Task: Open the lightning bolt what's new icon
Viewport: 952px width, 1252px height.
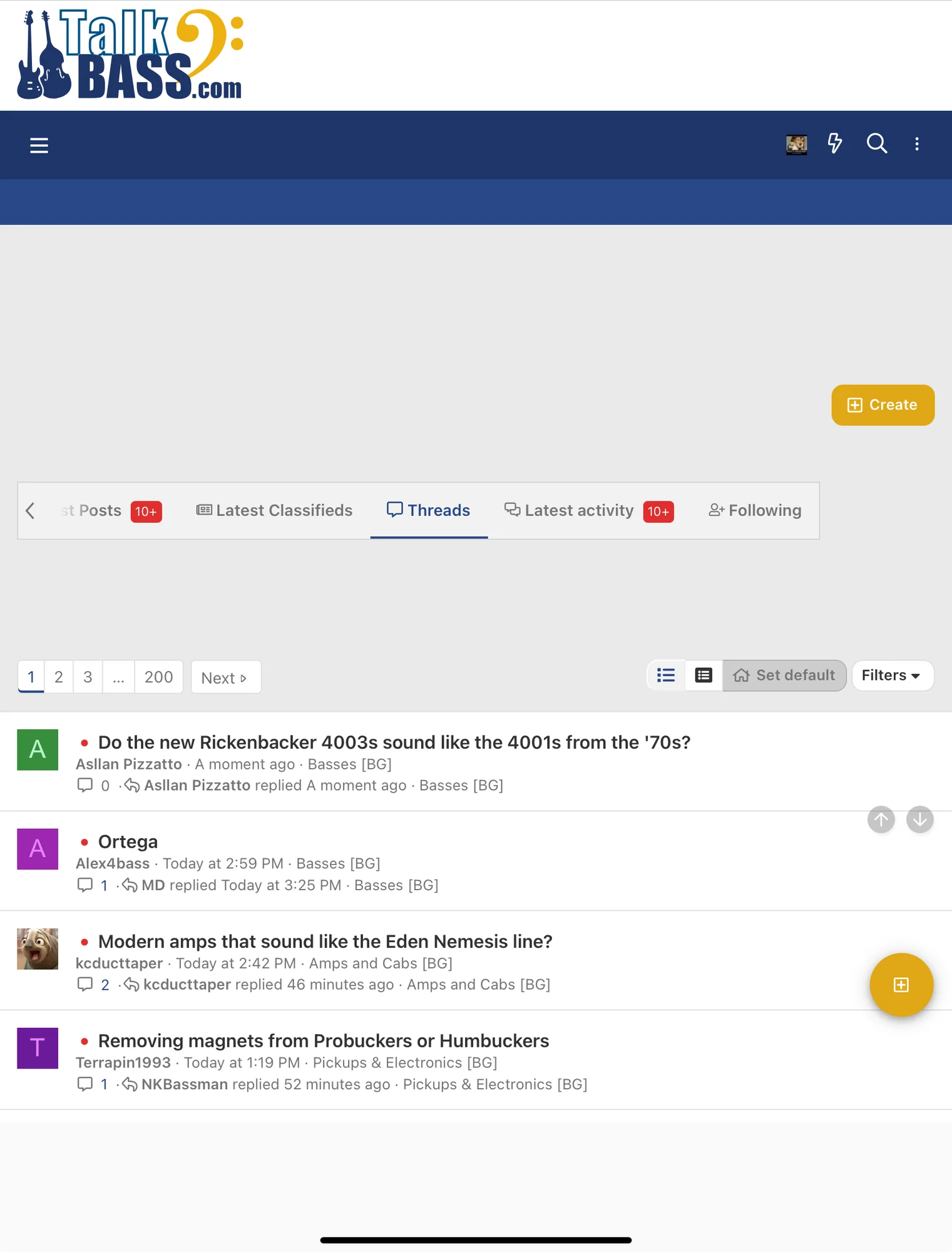Action: pos(835,144)
